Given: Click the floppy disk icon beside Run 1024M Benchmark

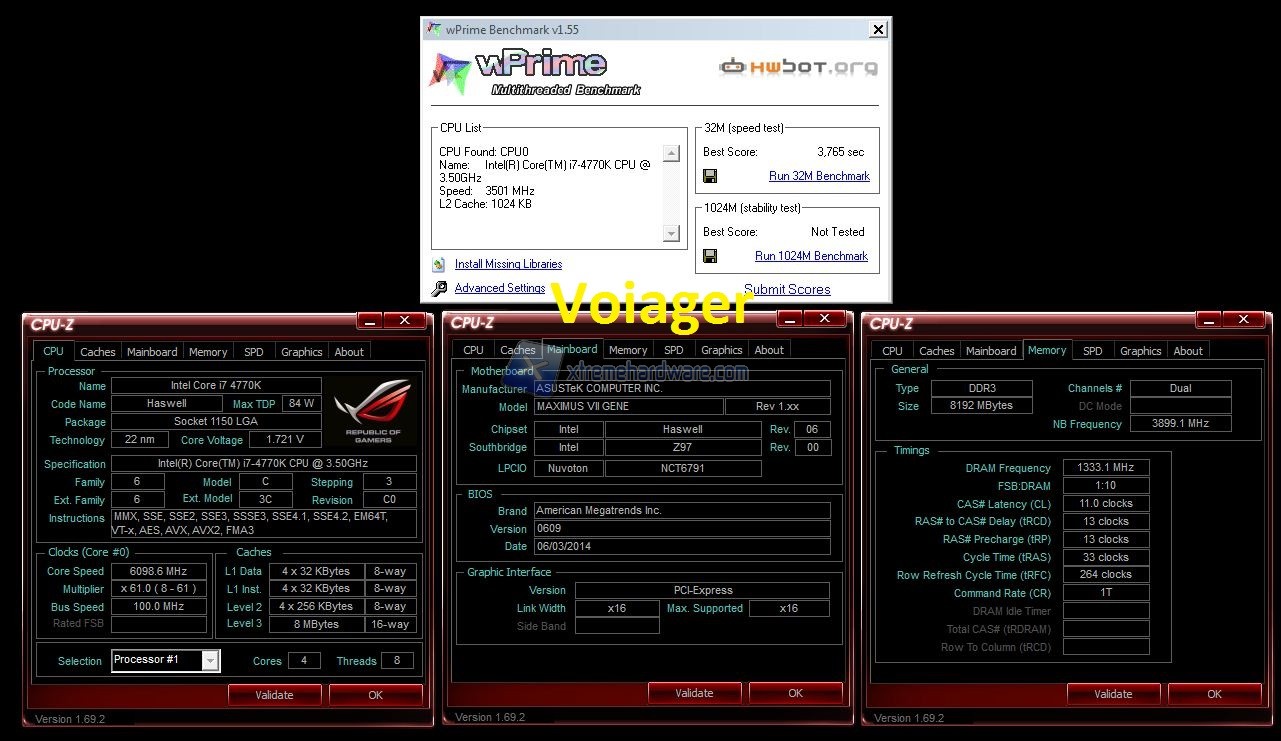Looking at the screenshot, I should tap(710, 256).
